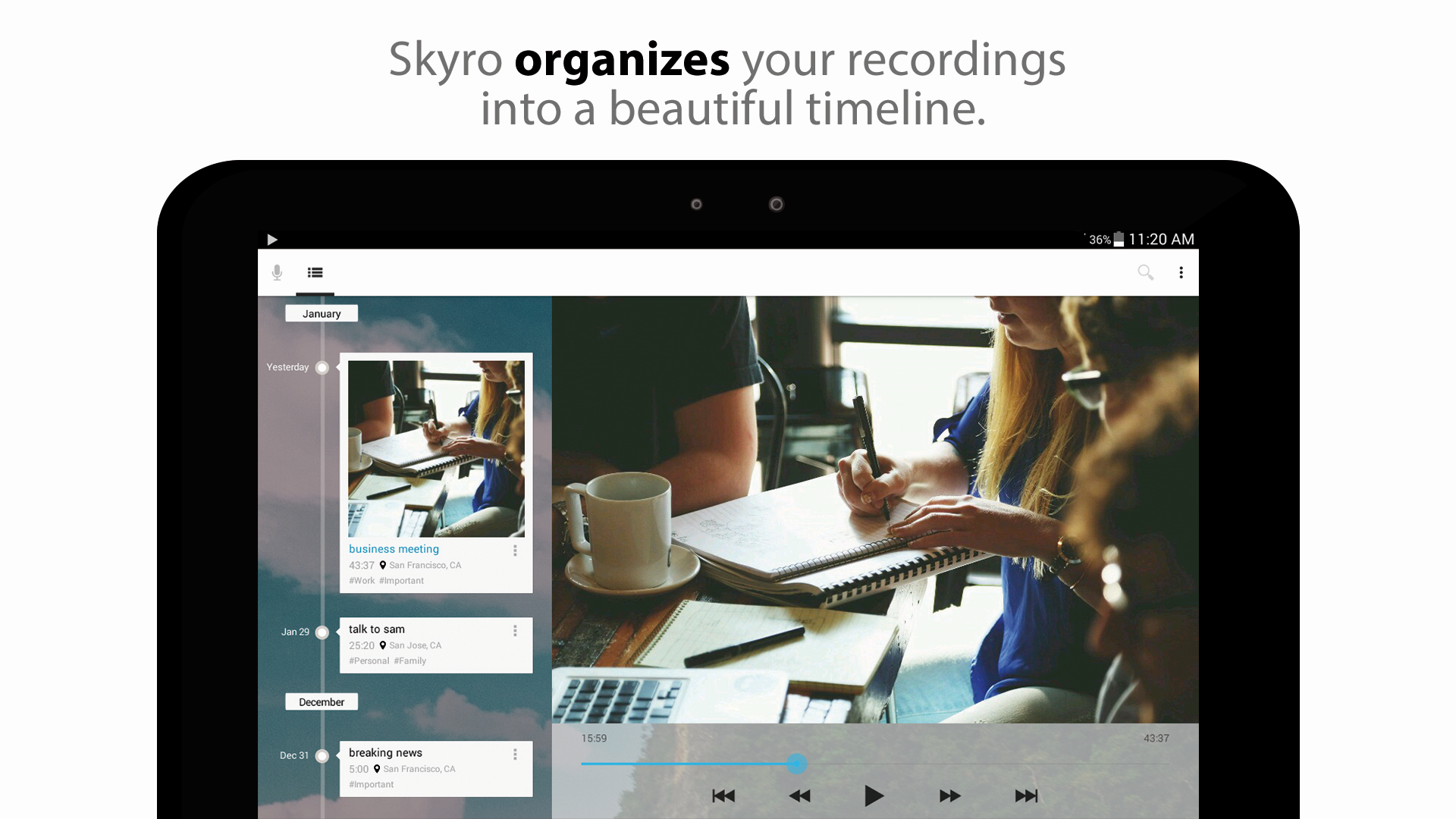The height and width of the screenshot is (819, 1456).
Task: Open options menu for business meeting
Action: point(515,551)
